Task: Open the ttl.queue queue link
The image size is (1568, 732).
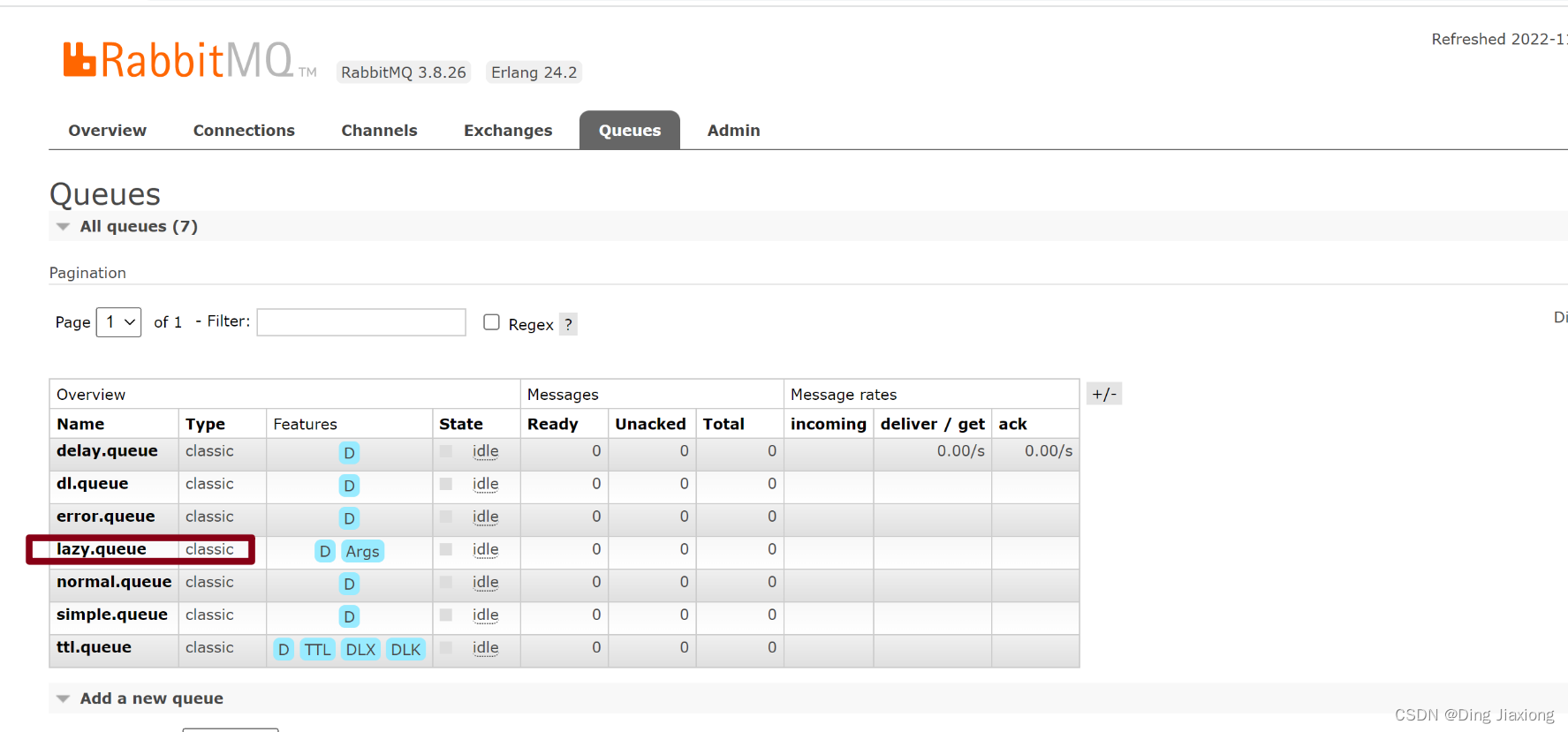Action: point(94,647)
